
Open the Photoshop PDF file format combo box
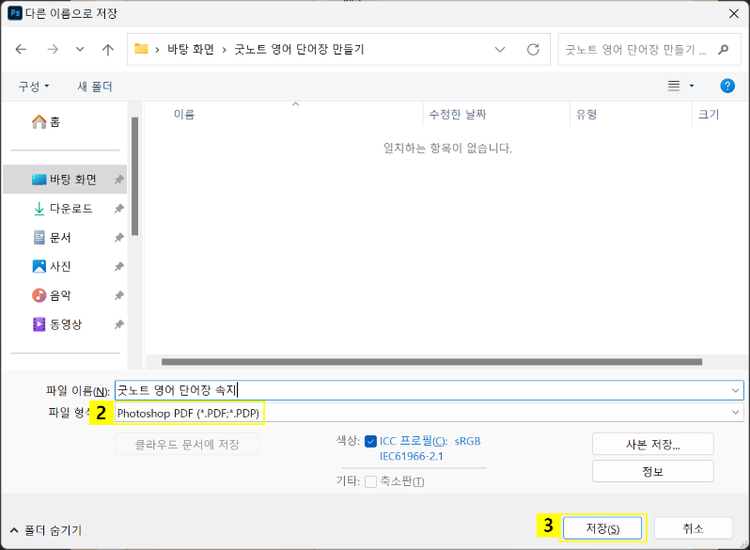(x=429, y=413)
